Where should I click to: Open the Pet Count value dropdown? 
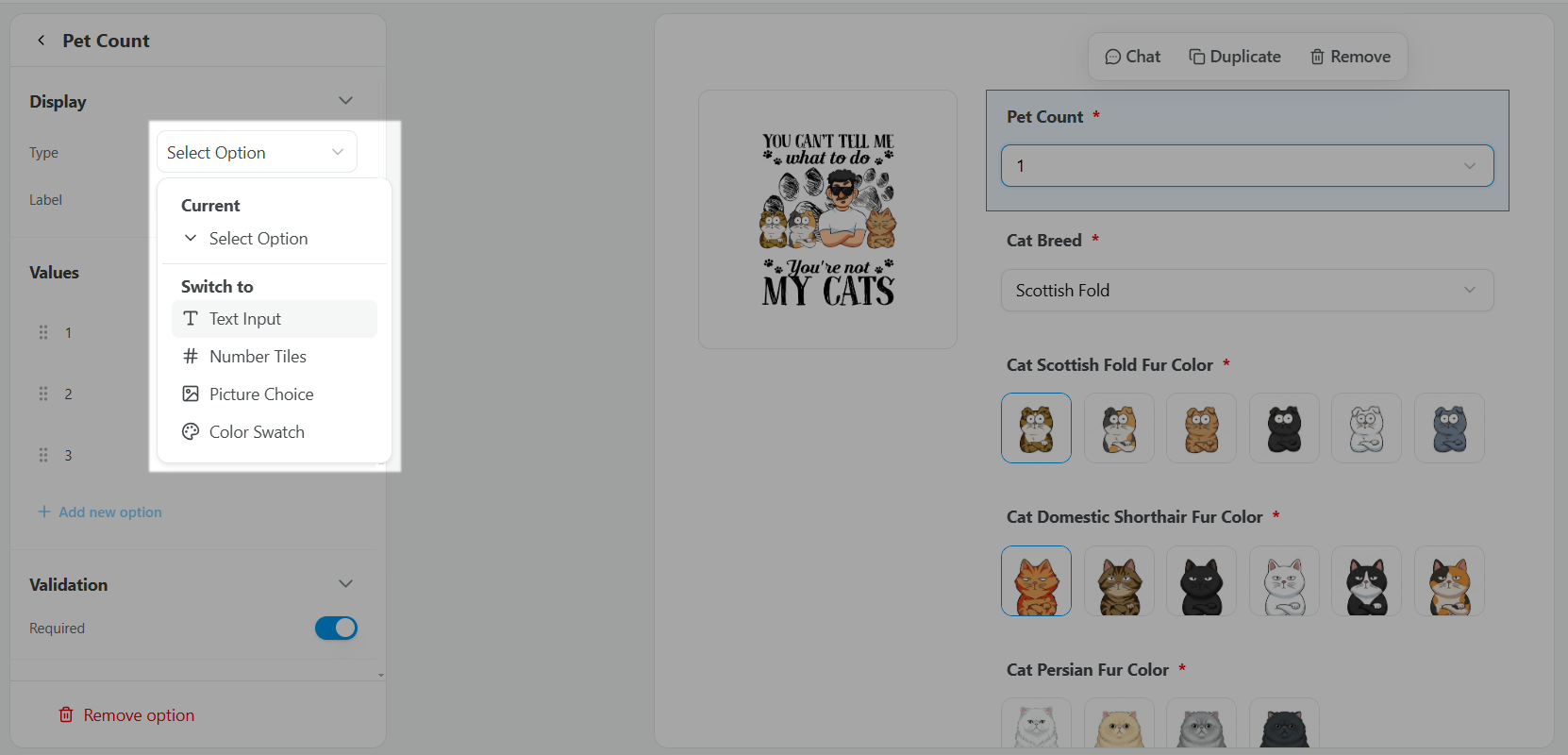point(1247,166)
